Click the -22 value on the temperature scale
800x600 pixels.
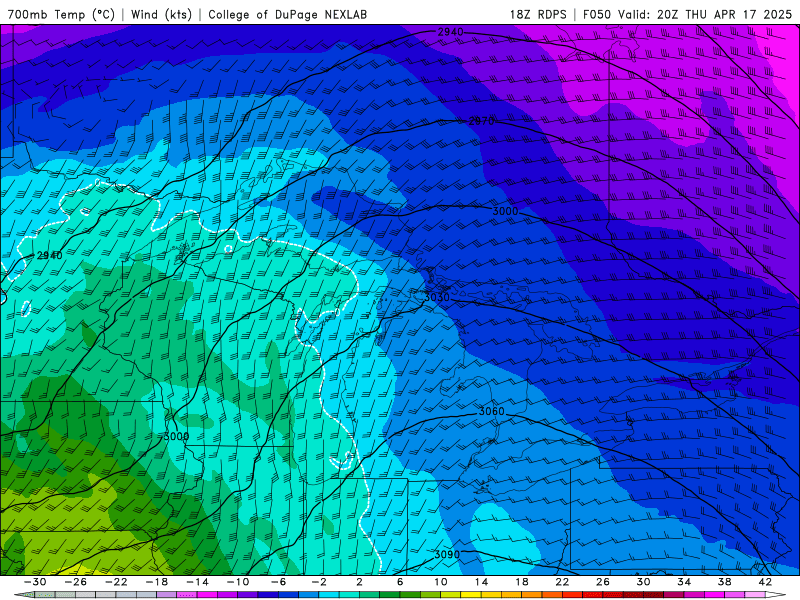pyautogui.click(x=116, y=582)
